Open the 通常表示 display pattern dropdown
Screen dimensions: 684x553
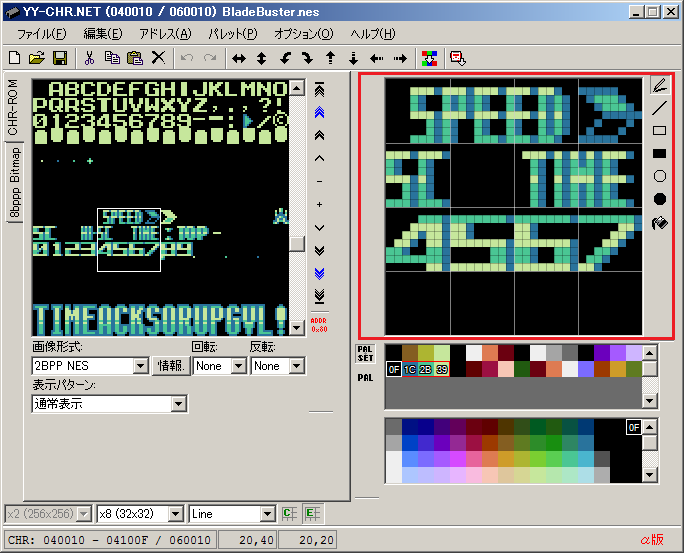point(178,404)
